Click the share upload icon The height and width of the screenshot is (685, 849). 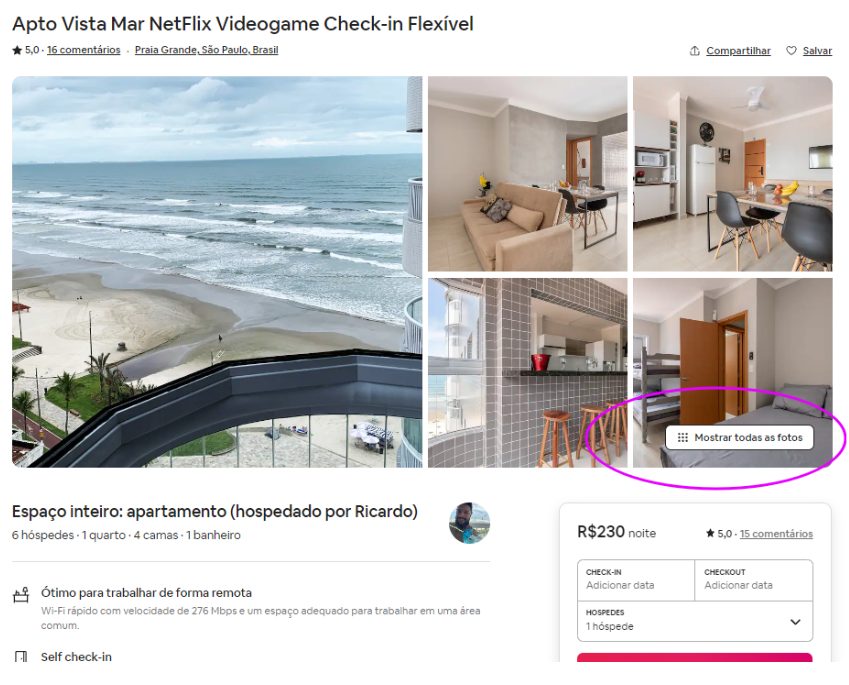695,50
